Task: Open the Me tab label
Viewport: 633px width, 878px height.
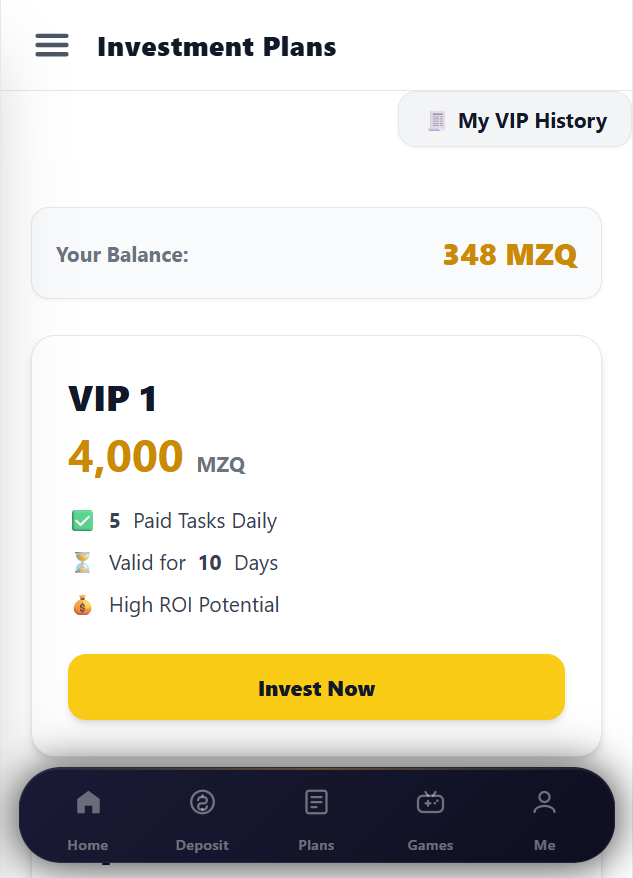Action: [544, 845]
